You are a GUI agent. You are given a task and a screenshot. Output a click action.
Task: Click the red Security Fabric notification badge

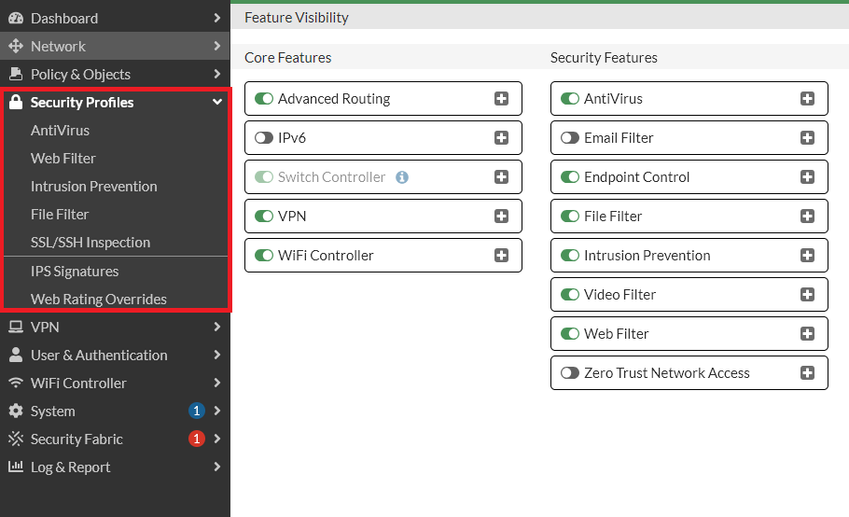pyautogui.click(x=197, y=439)
